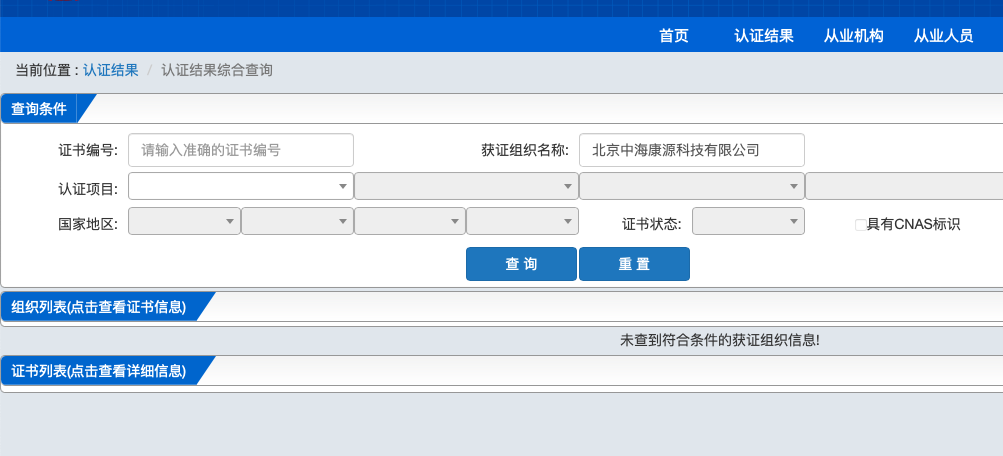This screenshot has height=456, width=1003.
Task: Open the 首页 navigation item
Action: [x=674, y=36]
